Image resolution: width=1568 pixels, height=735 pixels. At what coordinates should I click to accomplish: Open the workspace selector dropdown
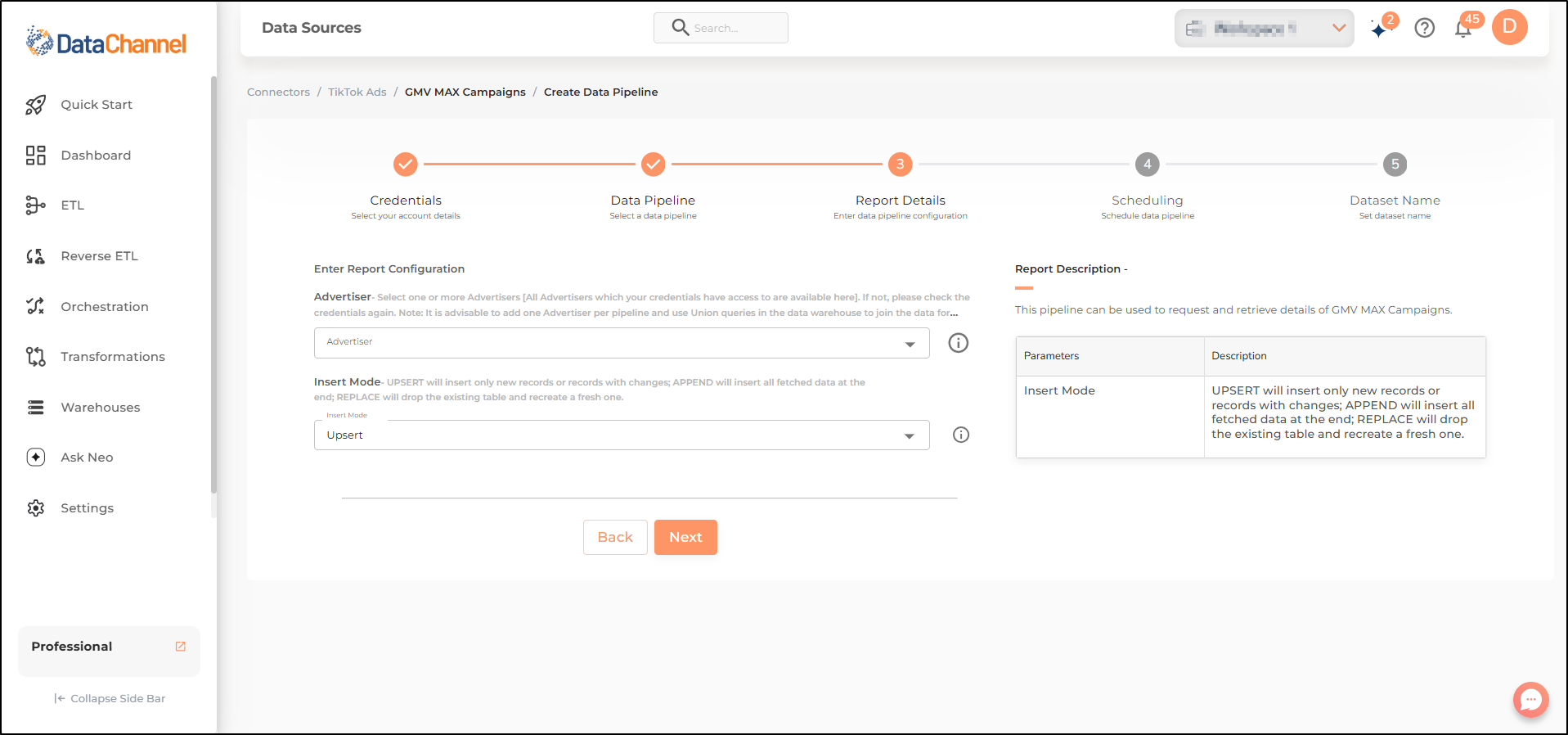(x=1265, y=29)
